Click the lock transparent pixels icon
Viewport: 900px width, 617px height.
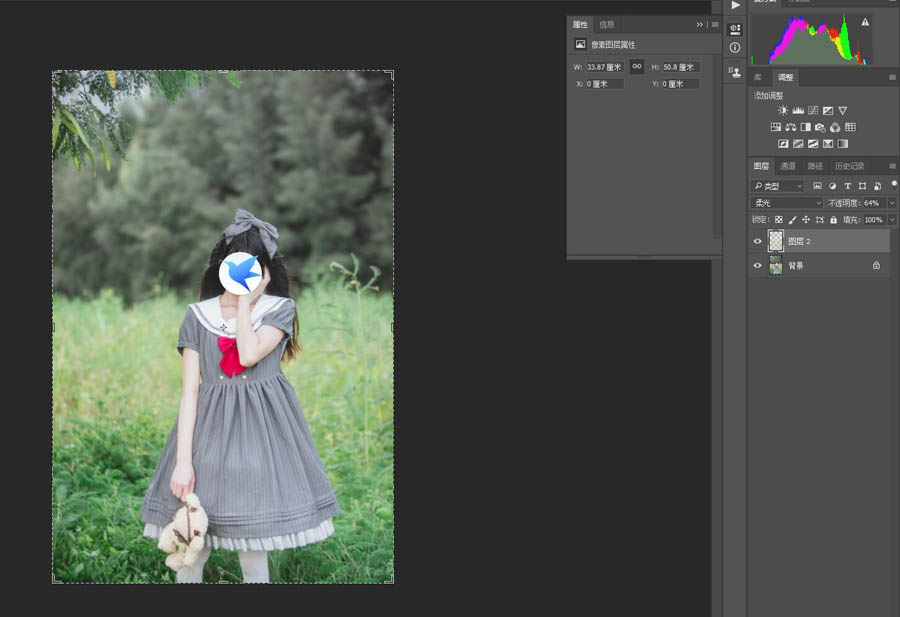tap(779, 219)
